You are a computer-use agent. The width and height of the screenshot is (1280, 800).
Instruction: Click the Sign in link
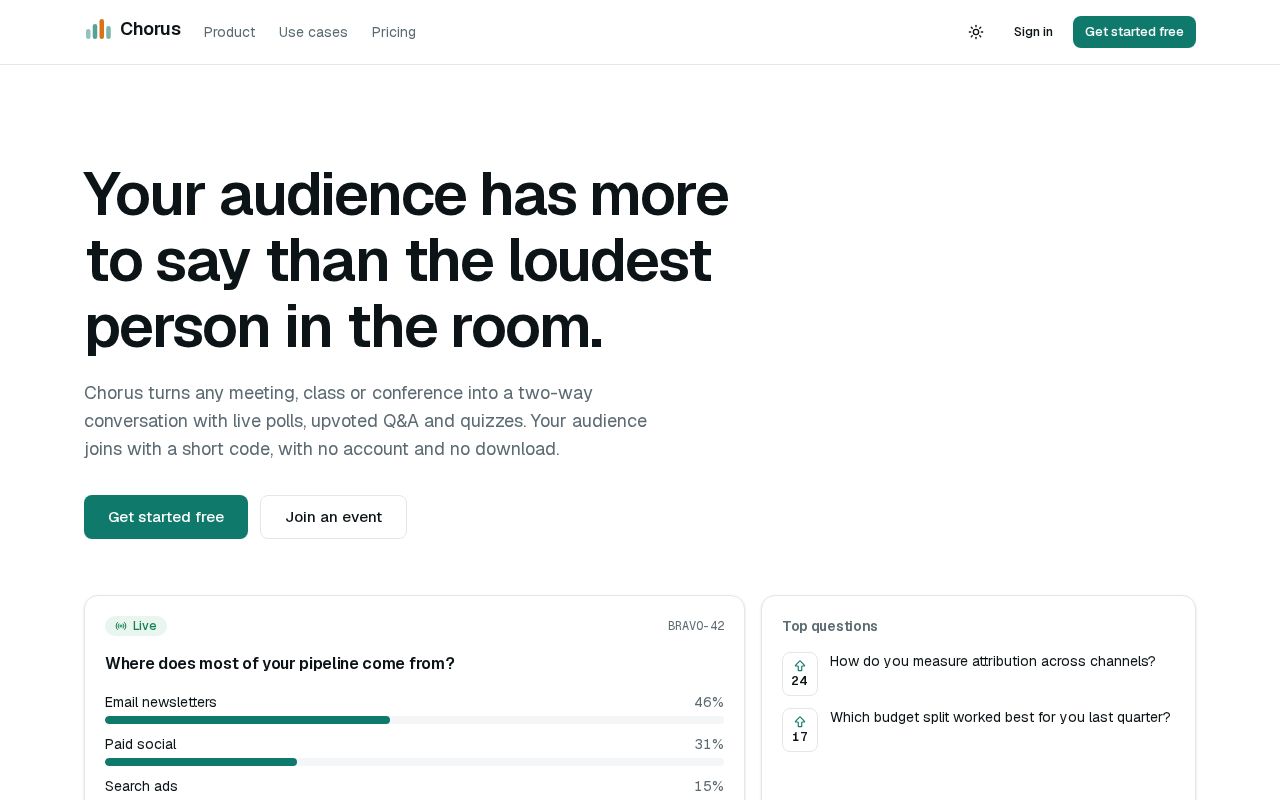point(1033,32)
